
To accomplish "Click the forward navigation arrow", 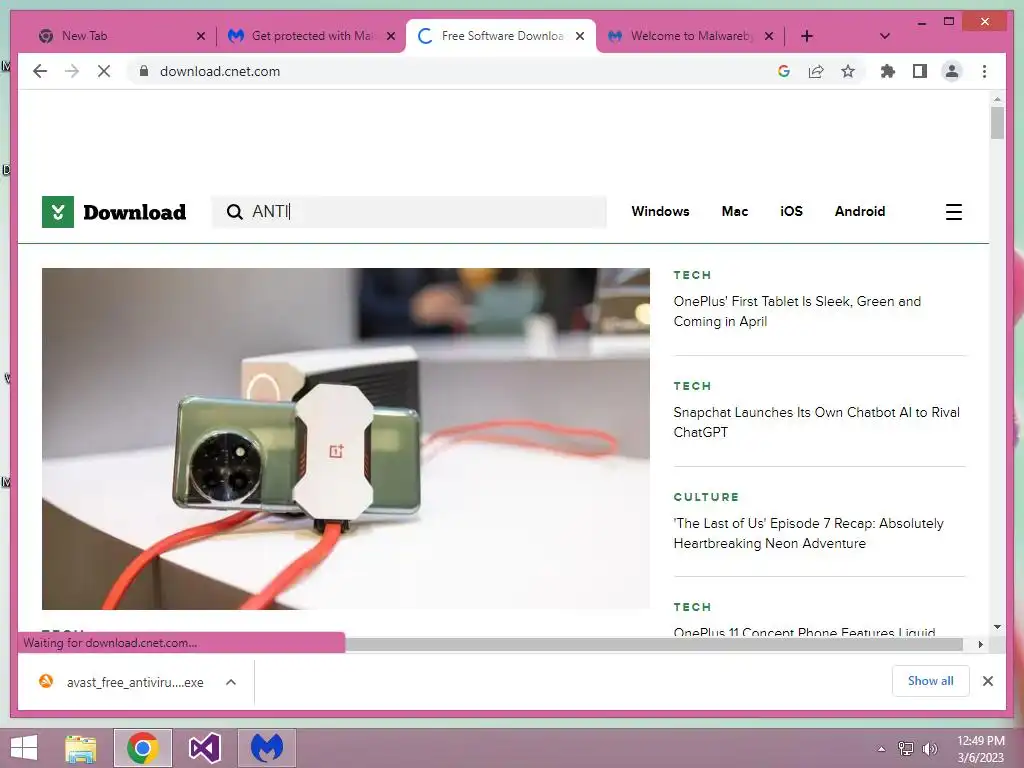I will (x=72, y=71).
